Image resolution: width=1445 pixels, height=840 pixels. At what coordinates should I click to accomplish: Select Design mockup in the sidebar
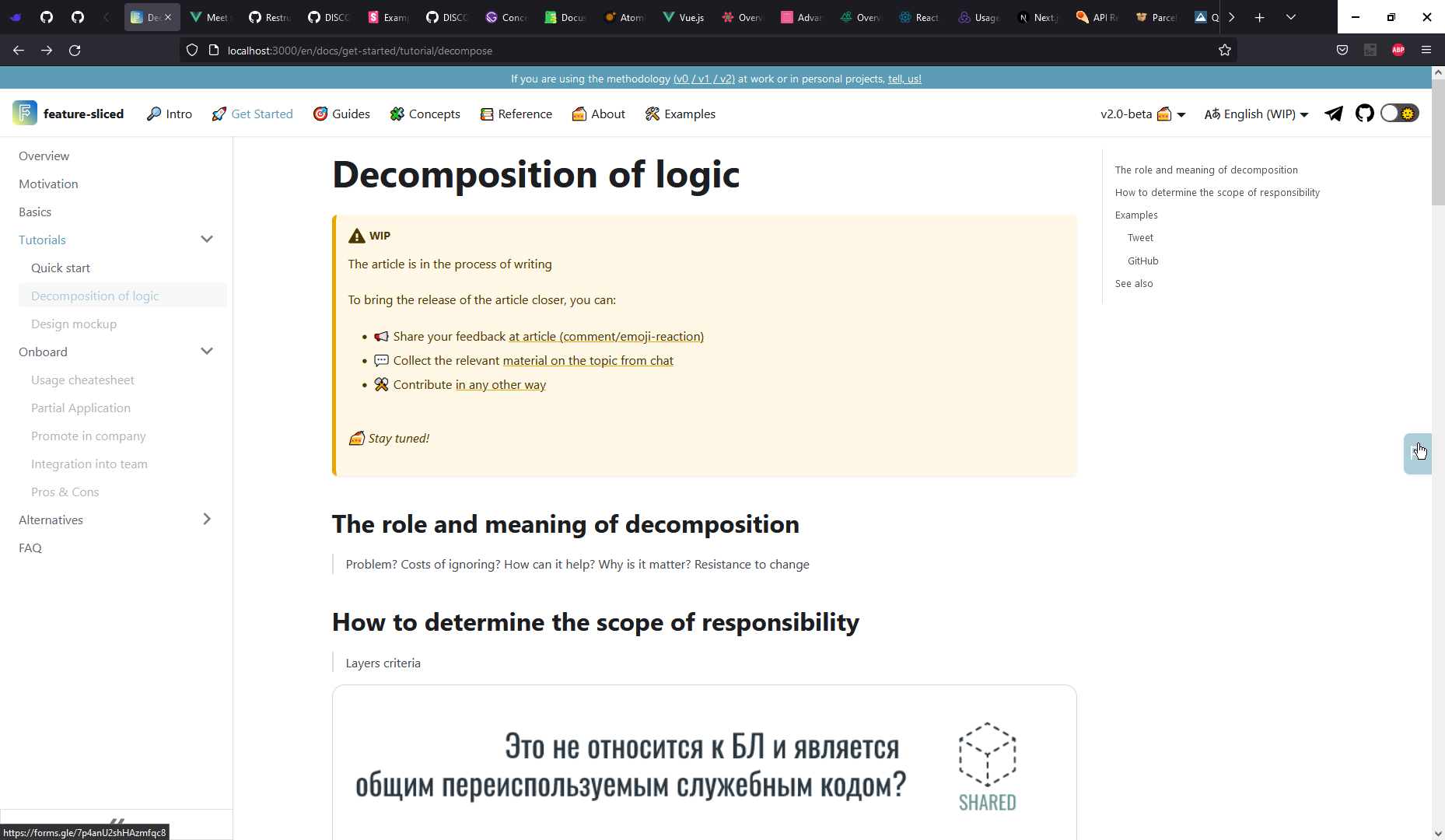click(x=74, y=324)
